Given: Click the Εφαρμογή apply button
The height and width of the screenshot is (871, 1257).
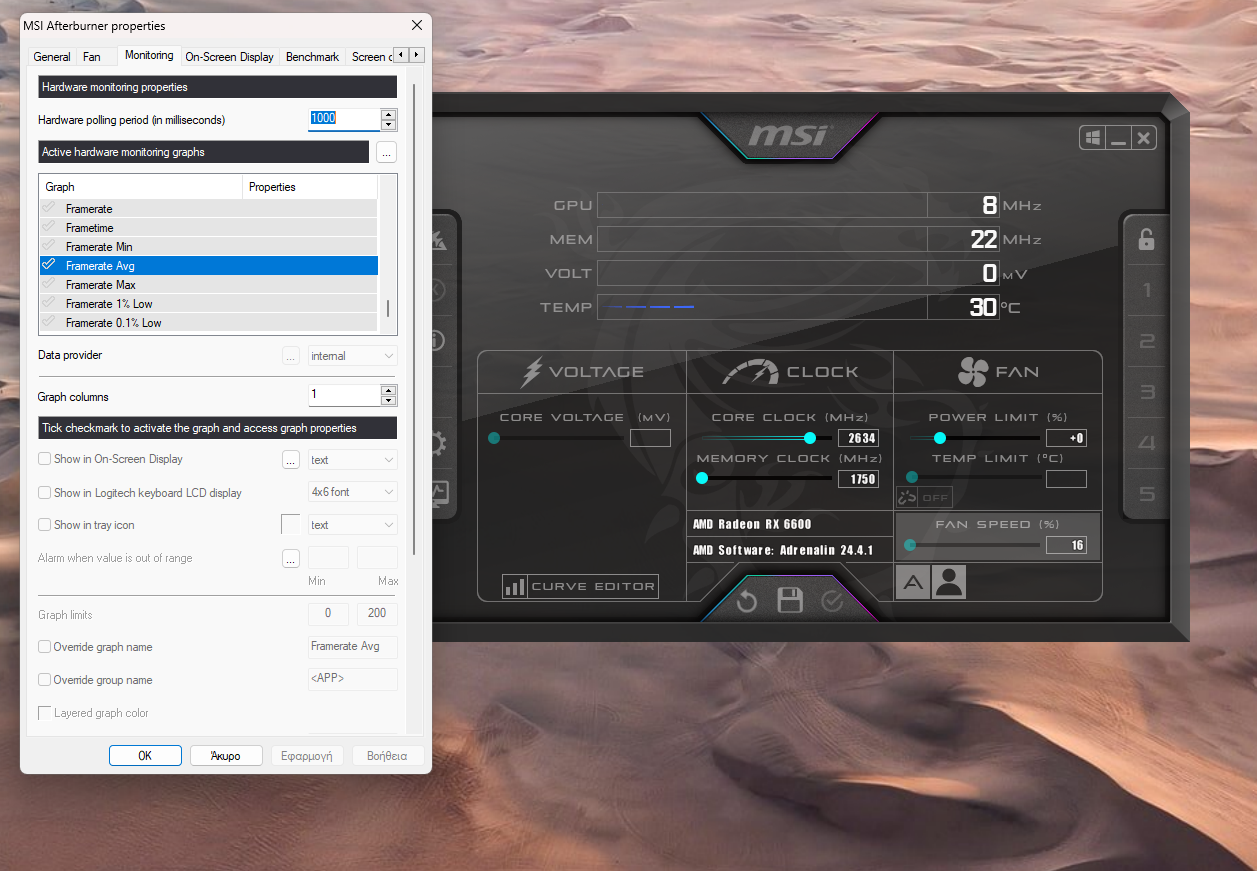Looking at the screenshot, I should pos(307,756).
